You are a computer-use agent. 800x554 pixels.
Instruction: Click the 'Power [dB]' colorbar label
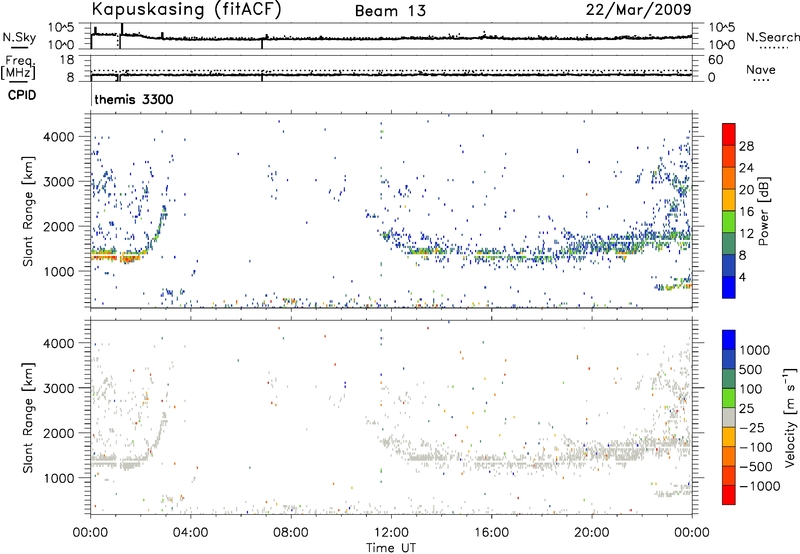click(x=763, y=211)
